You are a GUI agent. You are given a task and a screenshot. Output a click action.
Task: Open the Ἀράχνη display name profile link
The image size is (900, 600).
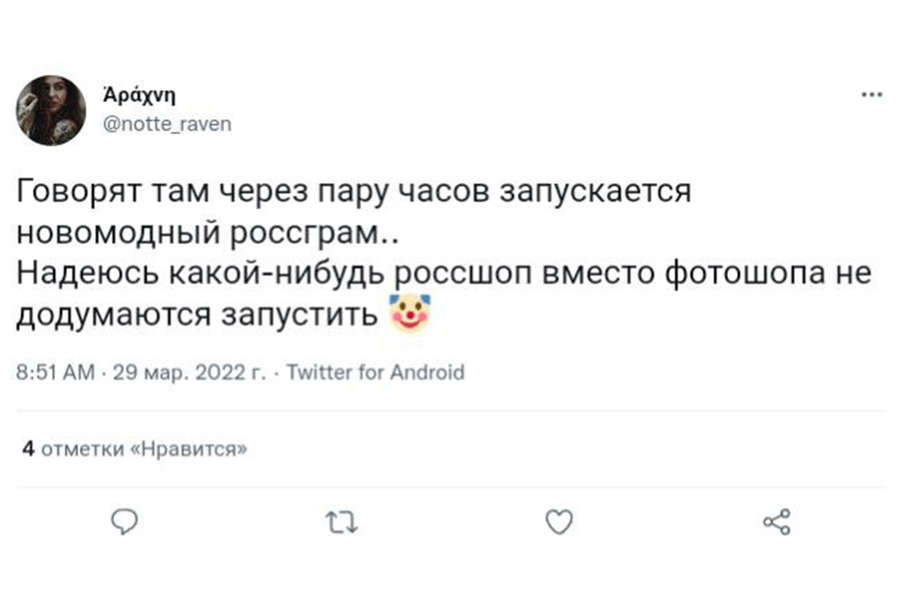[140, 97]
